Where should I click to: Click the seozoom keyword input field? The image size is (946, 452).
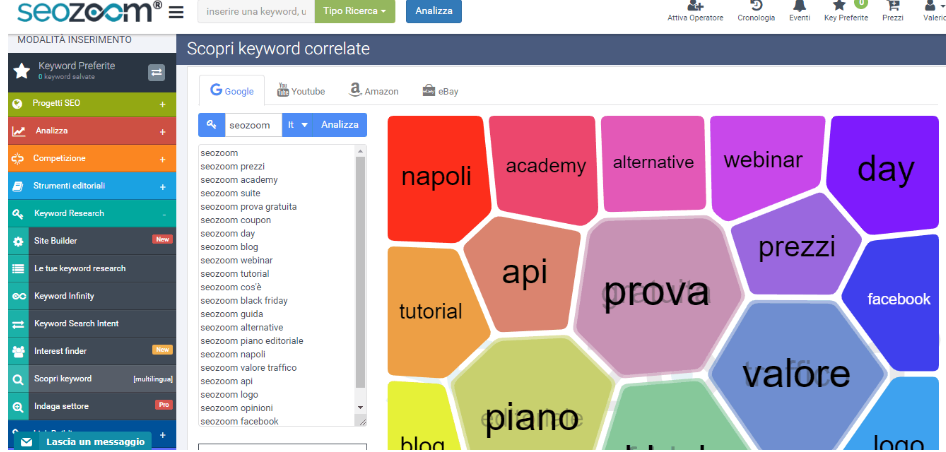[253, 125]
